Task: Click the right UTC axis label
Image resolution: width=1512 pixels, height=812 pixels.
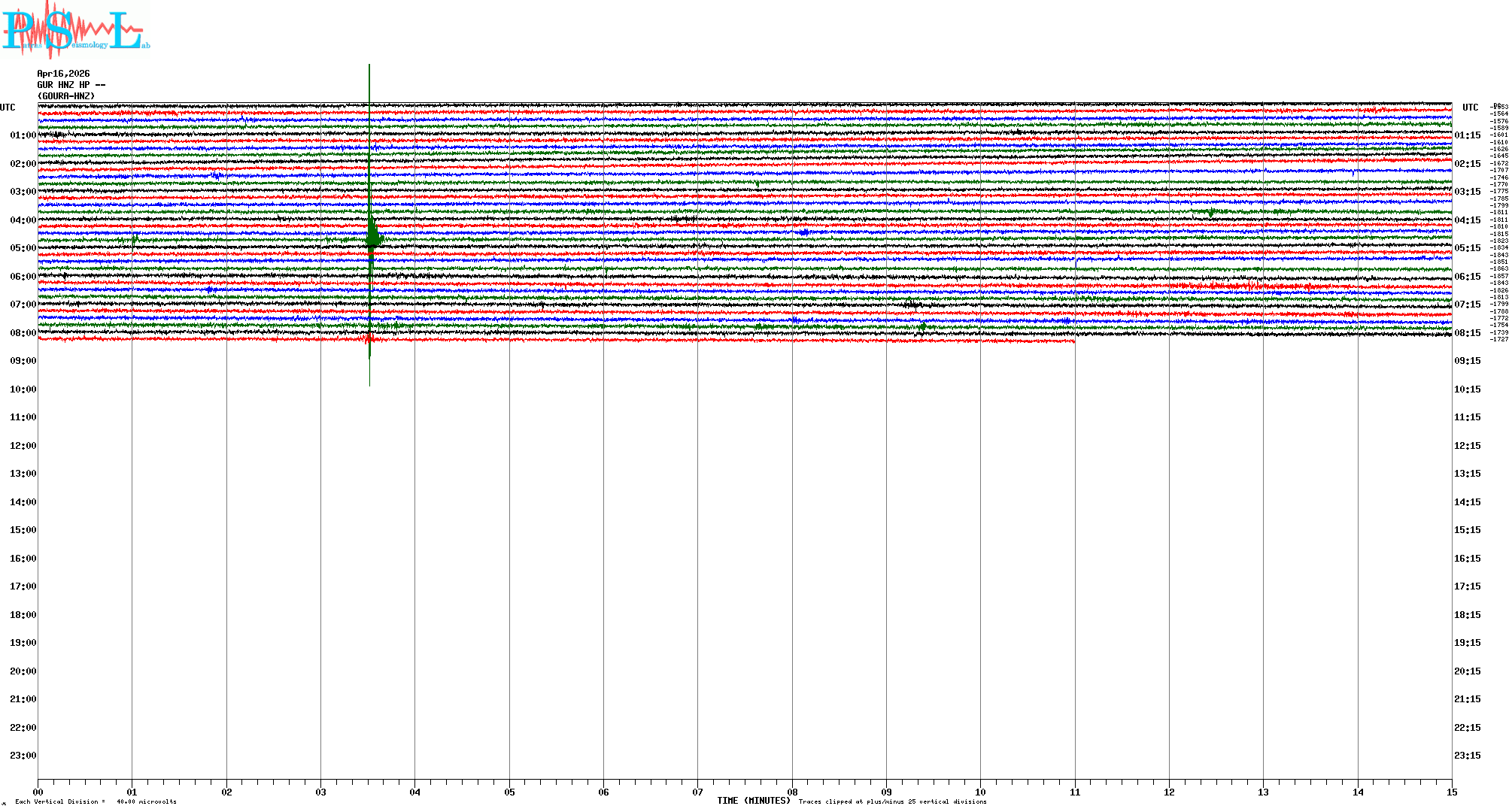Action: click(1470, 108)
